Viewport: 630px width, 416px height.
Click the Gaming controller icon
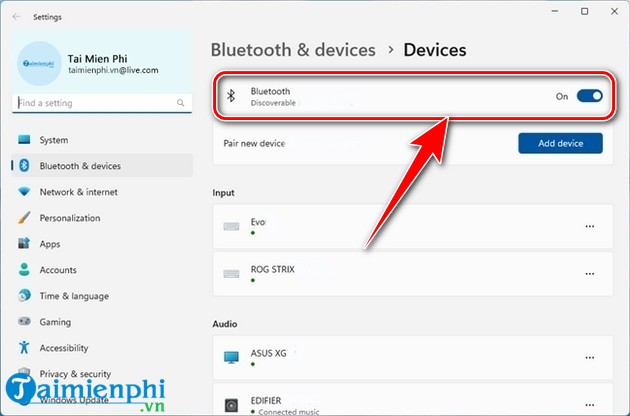[x=24, y=322]
